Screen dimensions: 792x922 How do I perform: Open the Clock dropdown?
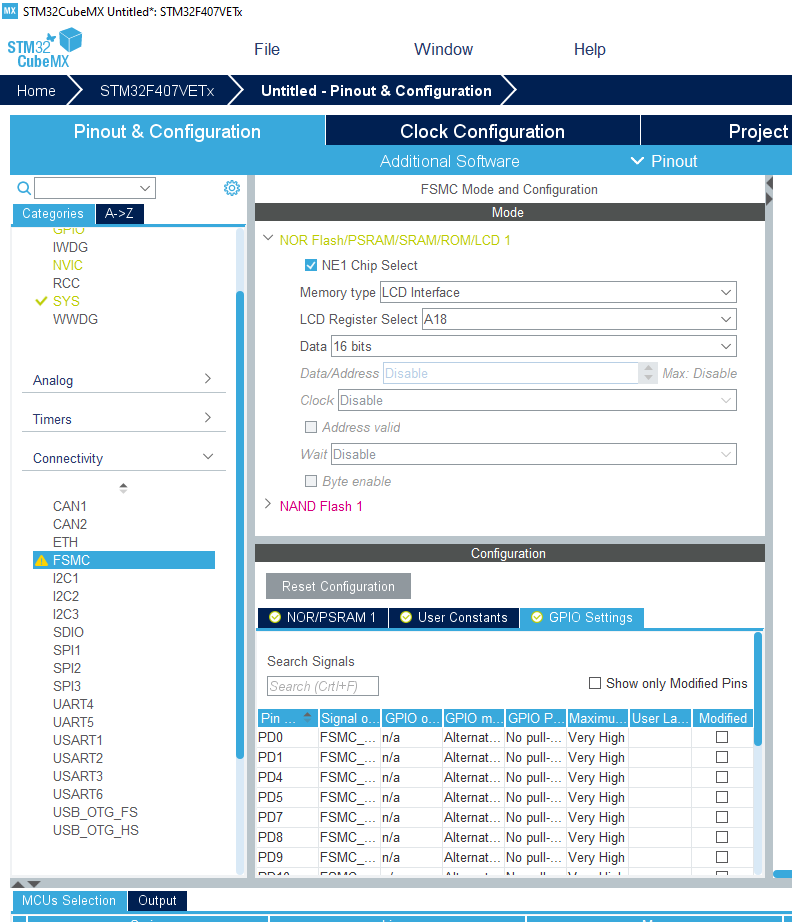coord(537,400)
